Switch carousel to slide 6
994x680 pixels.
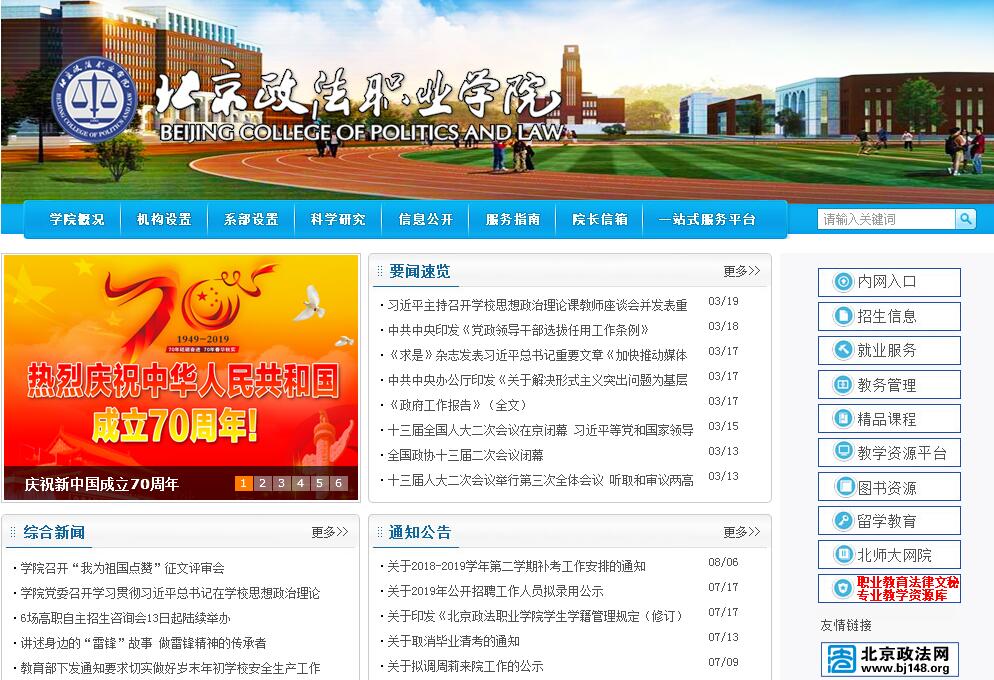pos(339,484)
